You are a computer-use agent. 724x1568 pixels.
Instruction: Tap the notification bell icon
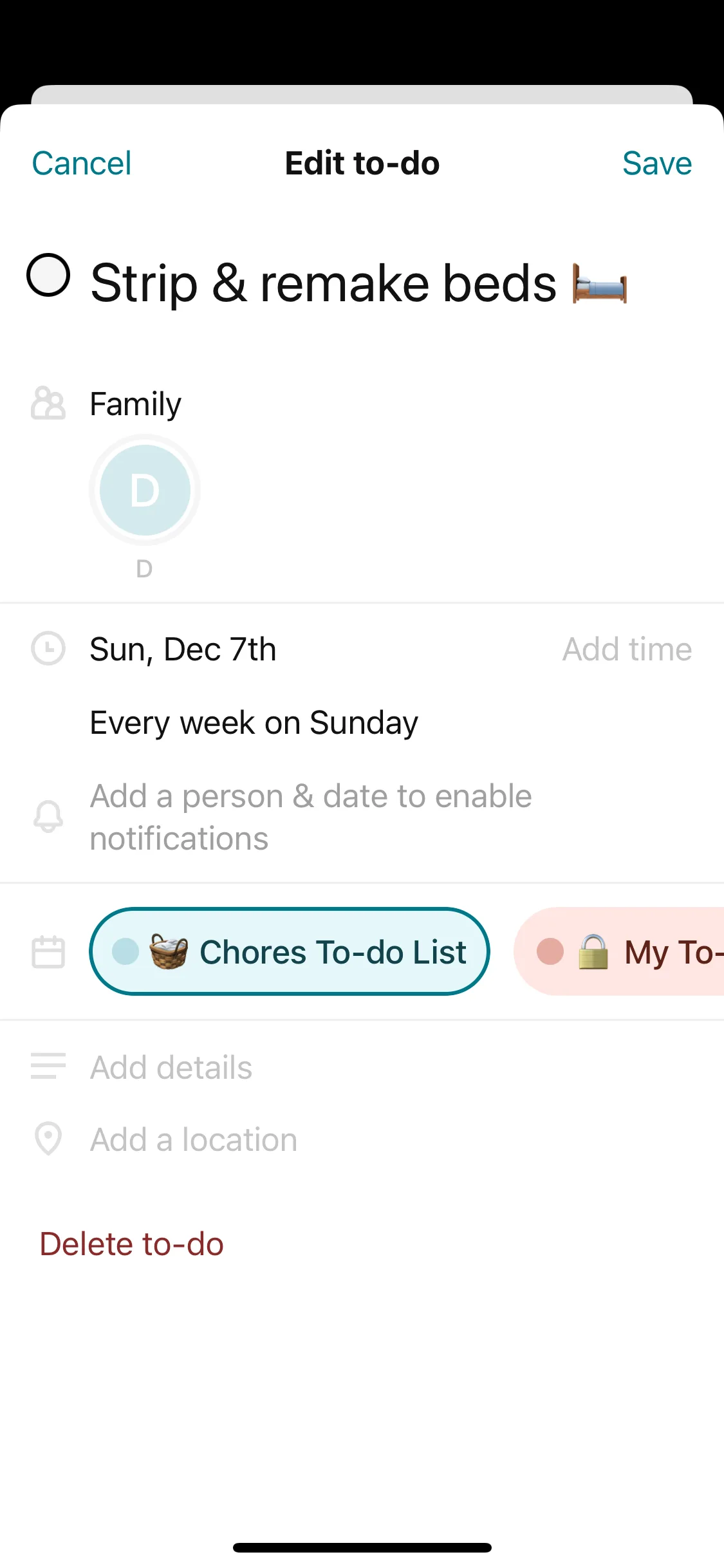click(x=48, y=817)
